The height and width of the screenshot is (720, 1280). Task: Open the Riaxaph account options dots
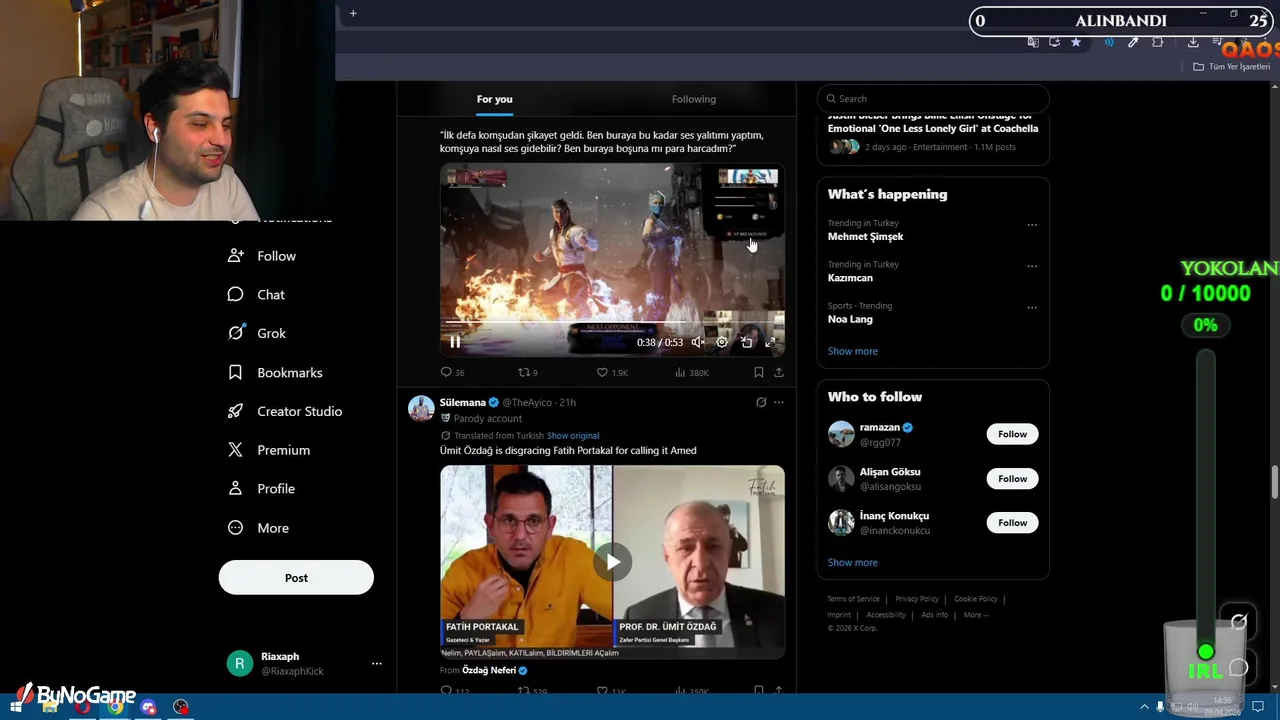(x=377, y=663)
